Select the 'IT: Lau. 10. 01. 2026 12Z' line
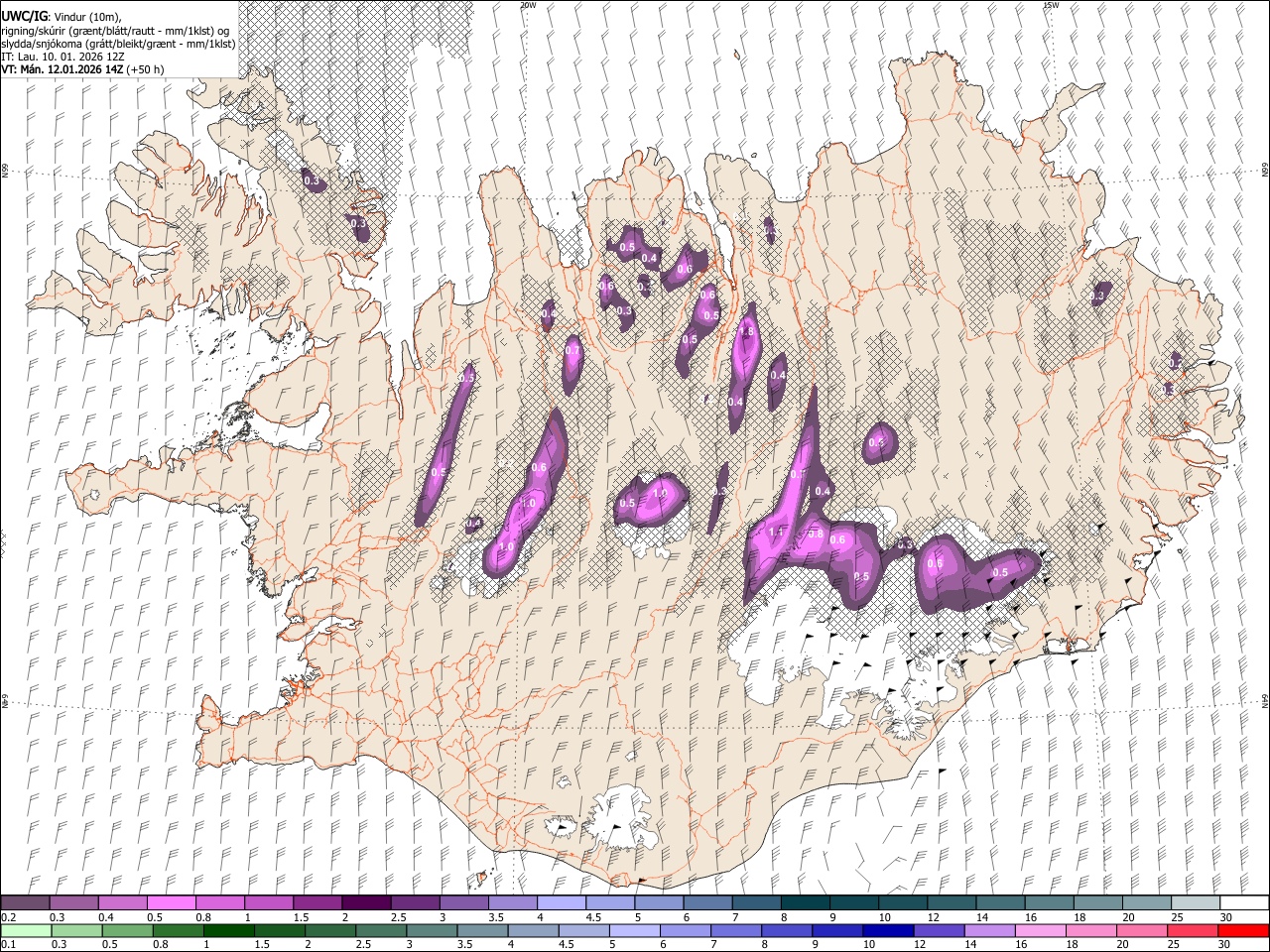 tap(63, 57)
